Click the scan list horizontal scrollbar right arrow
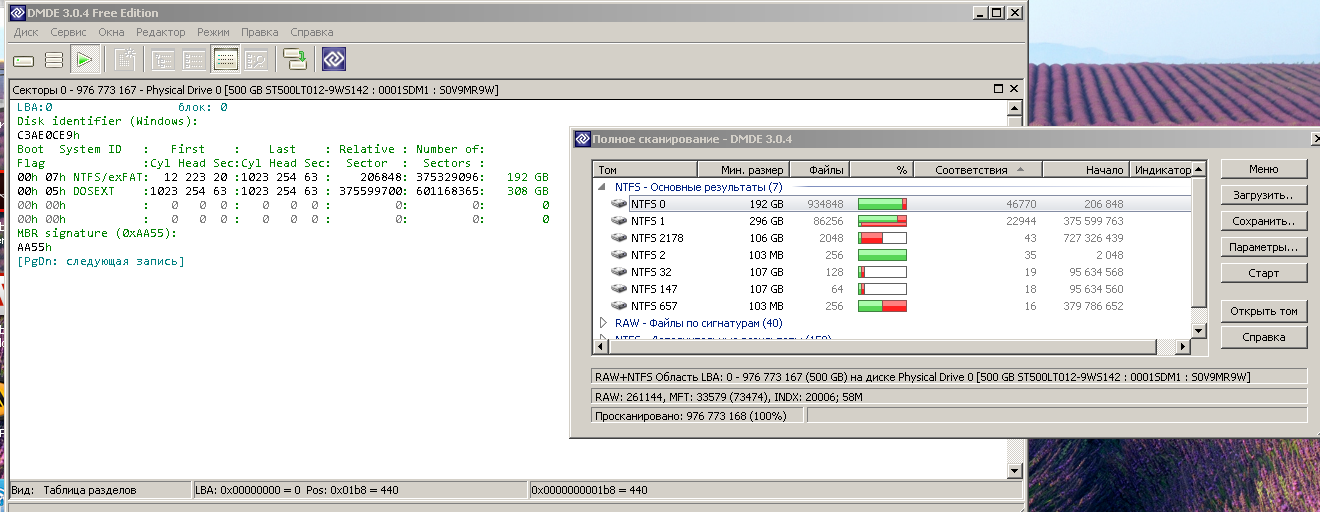1320x512 pixels. pyautogui.click(x=1183, y=346)
